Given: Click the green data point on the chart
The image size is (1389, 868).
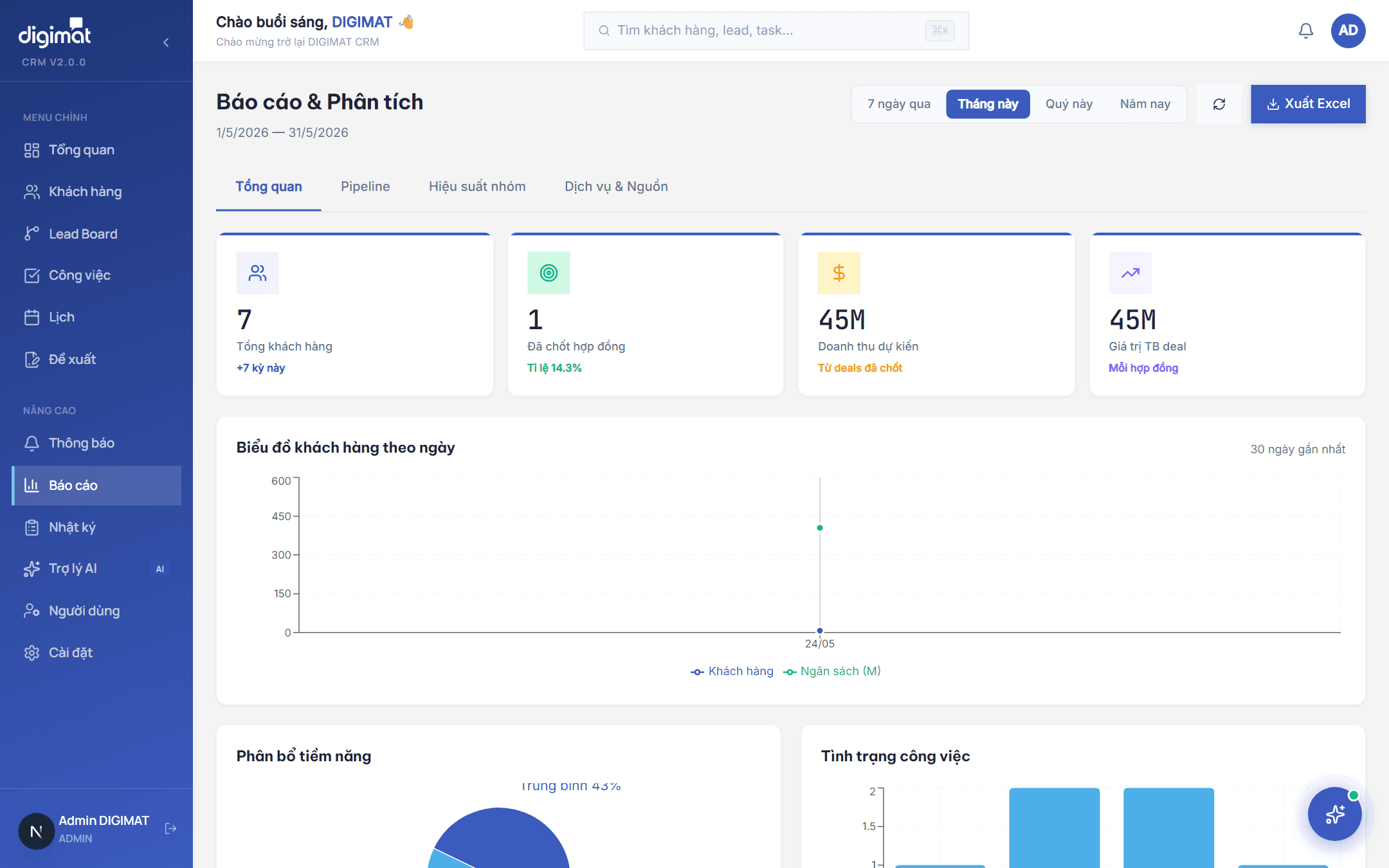Looking at the screenshot, I should pos(820,528).
